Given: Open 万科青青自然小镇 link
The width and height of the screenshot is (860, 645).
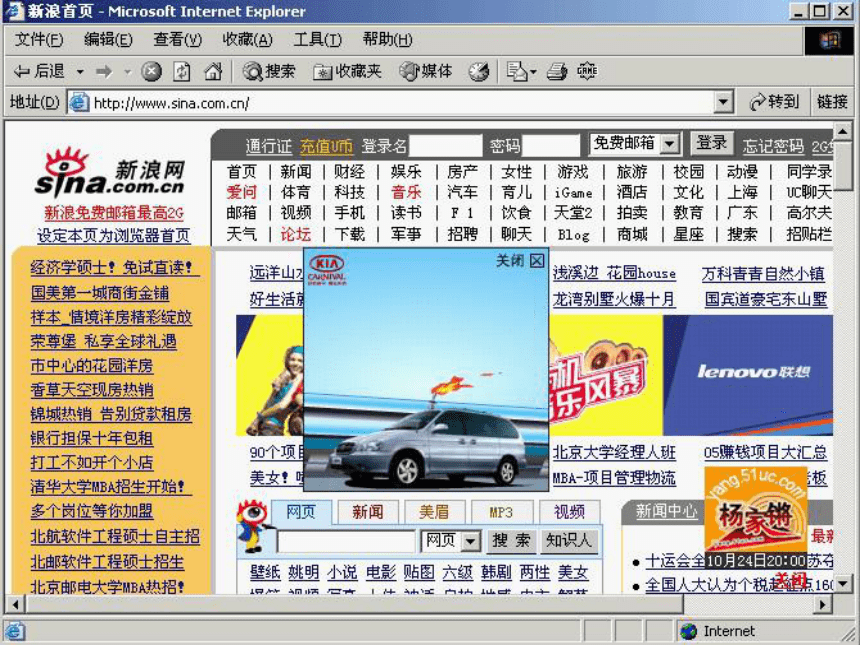Looking at the screenshot, I should click(763, 274).
